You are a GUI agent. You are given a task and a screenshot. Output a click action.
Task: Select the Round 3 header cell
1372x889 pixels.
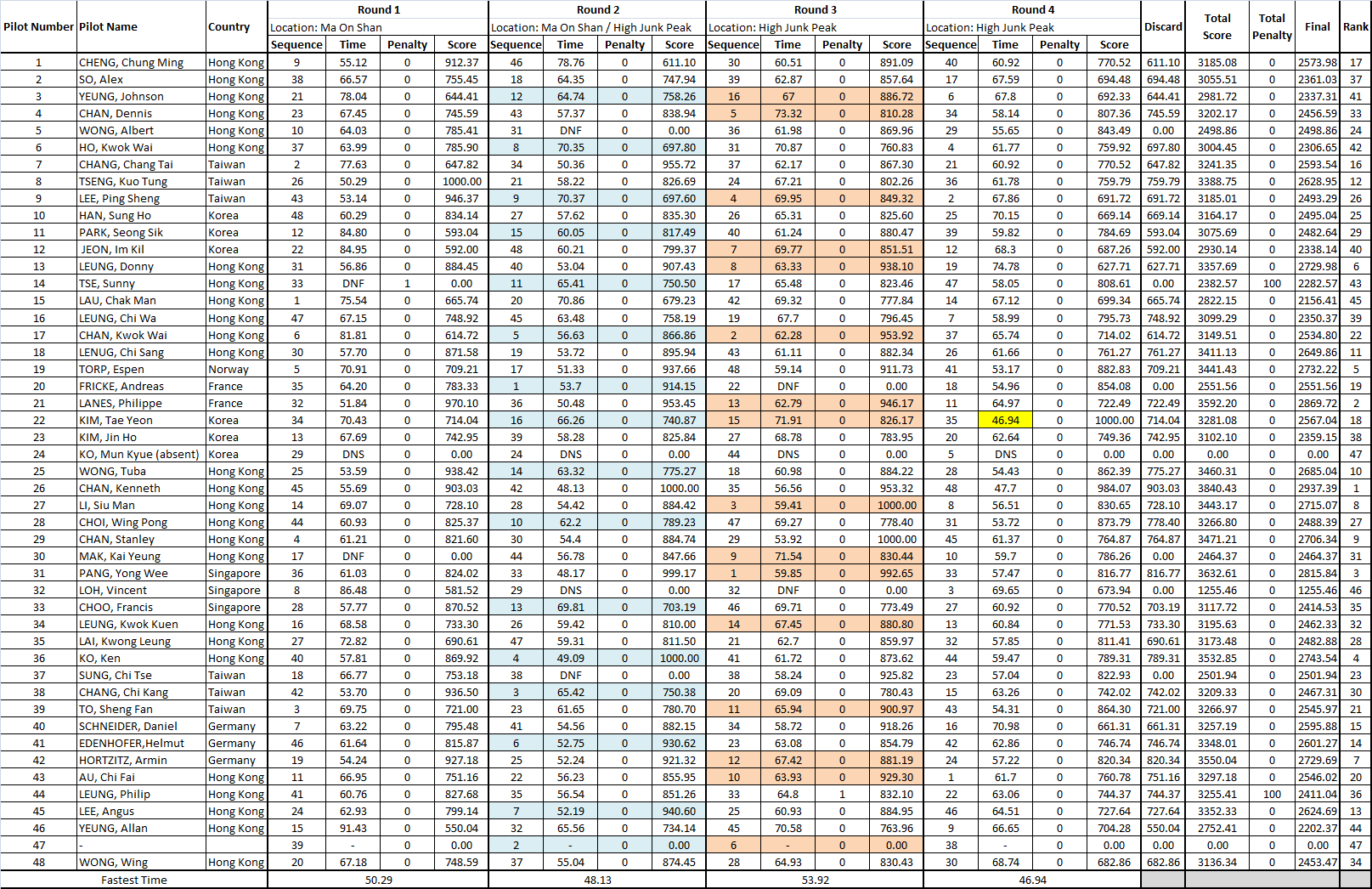(815, 10)
